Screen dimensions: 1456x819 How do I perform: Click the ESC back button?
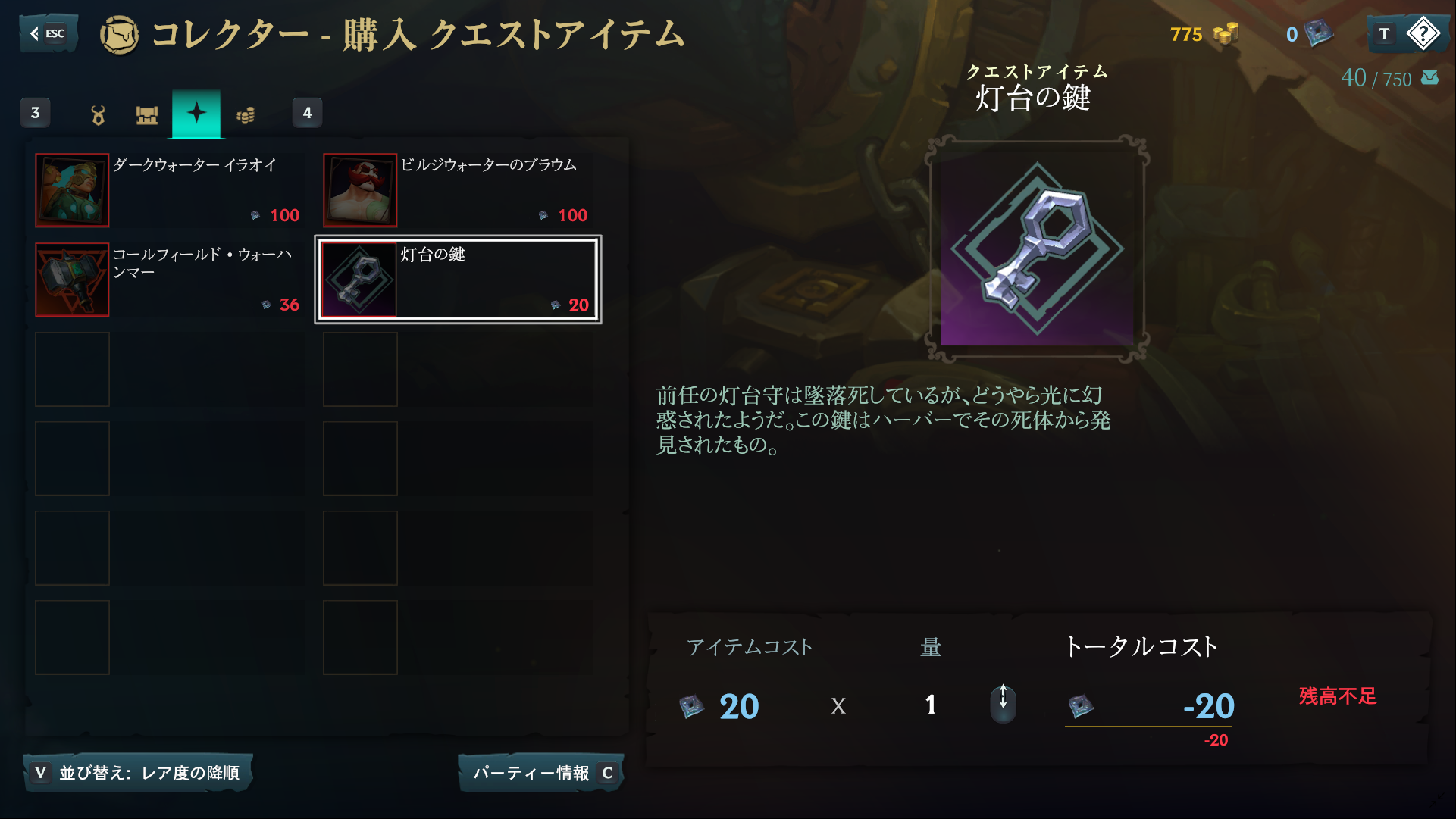[x=49, y=33]
